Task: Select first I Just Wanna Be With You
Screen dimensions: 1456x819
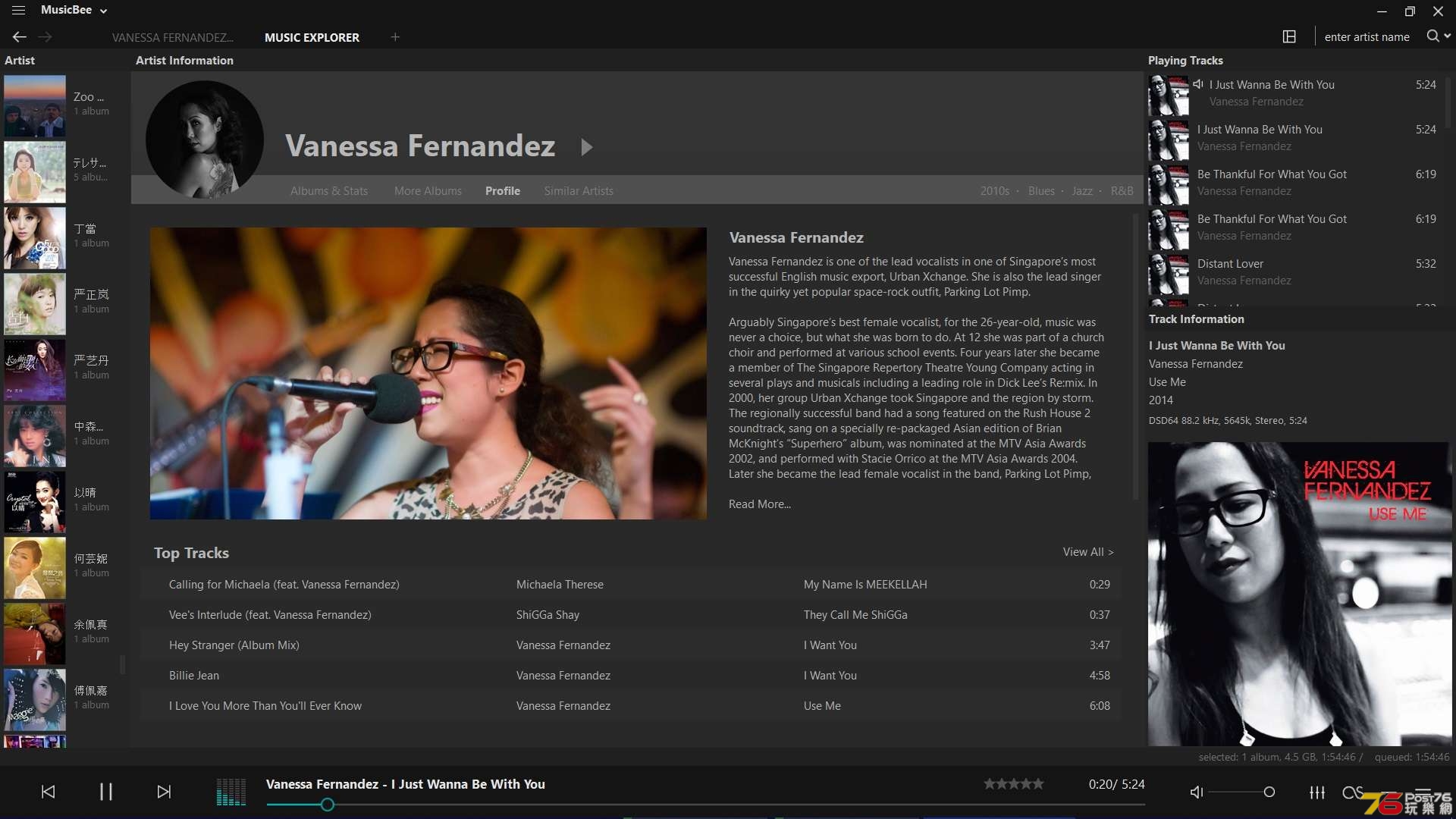Action: coord(1294,93)
